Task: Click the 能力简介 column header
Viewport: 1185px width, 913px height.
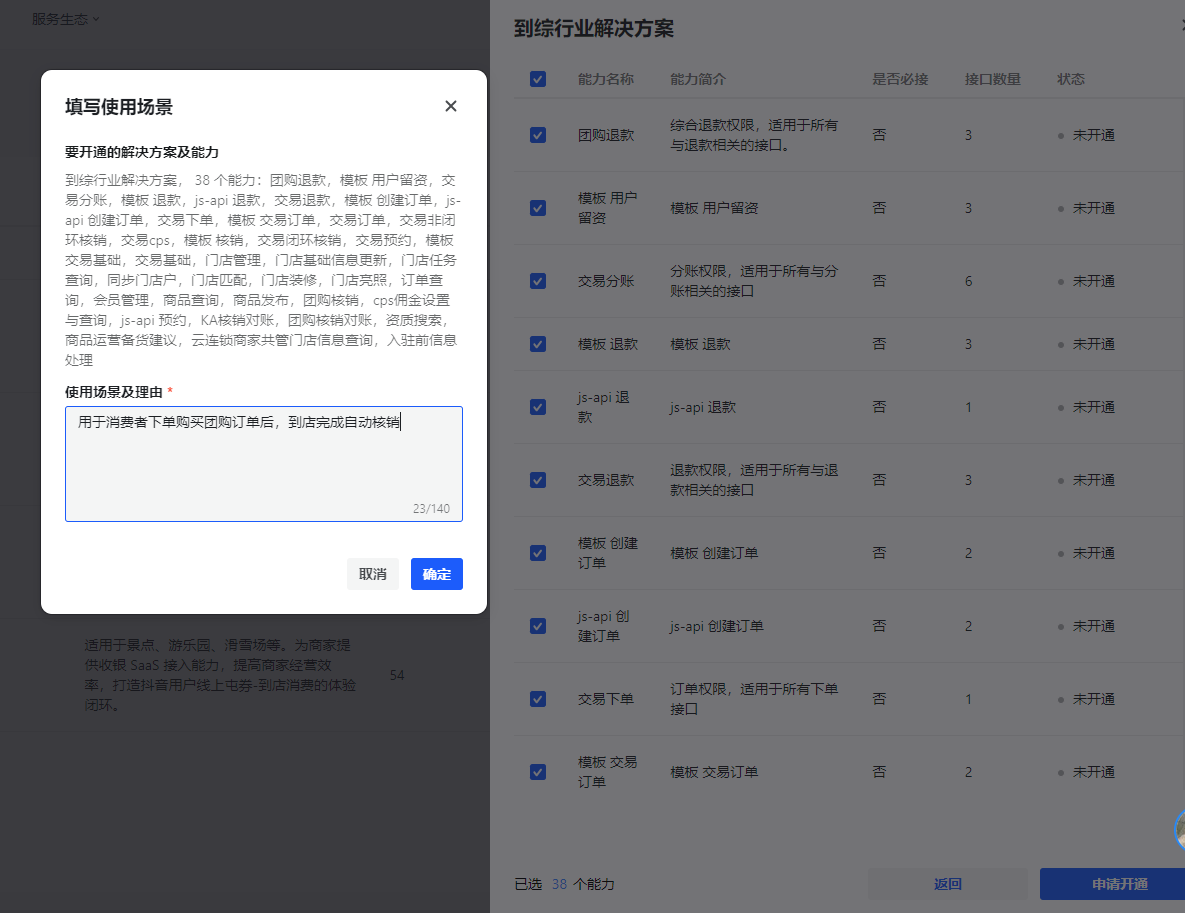Action: pyautogui.click(x=698, y=79)
